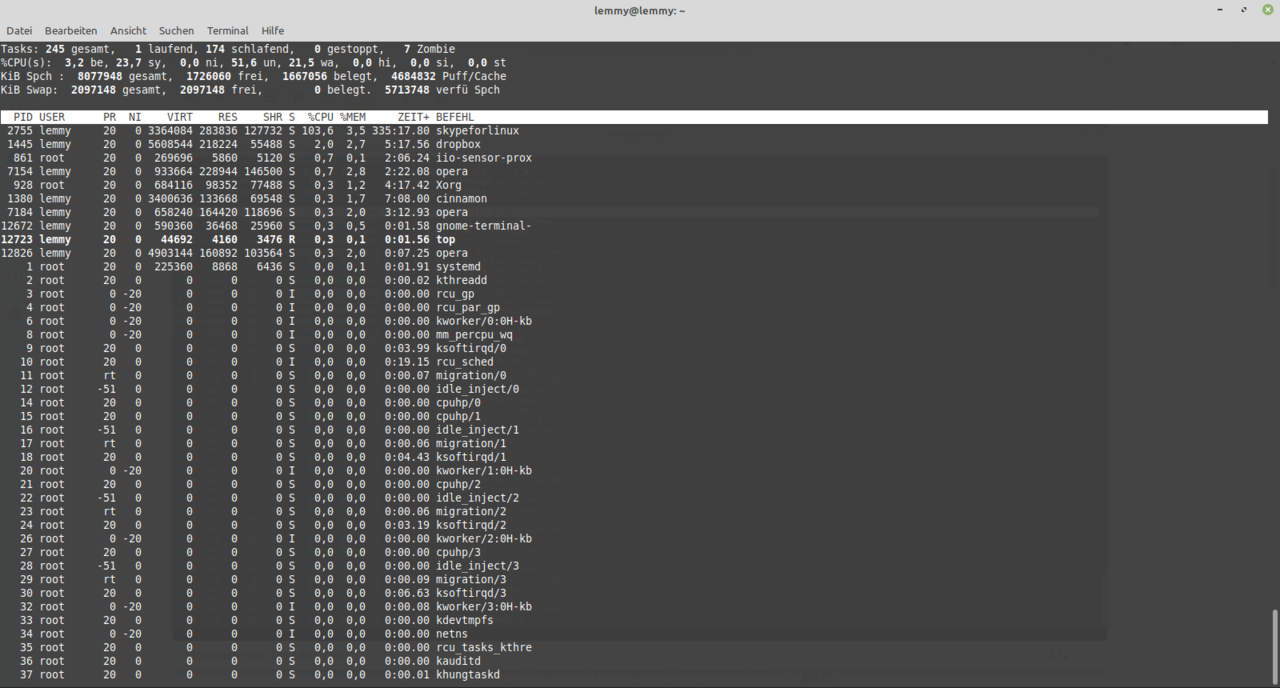Select the iio-sensor-prox process name
This screenshot has width=1280, height=688.
(x=484, y=158)
